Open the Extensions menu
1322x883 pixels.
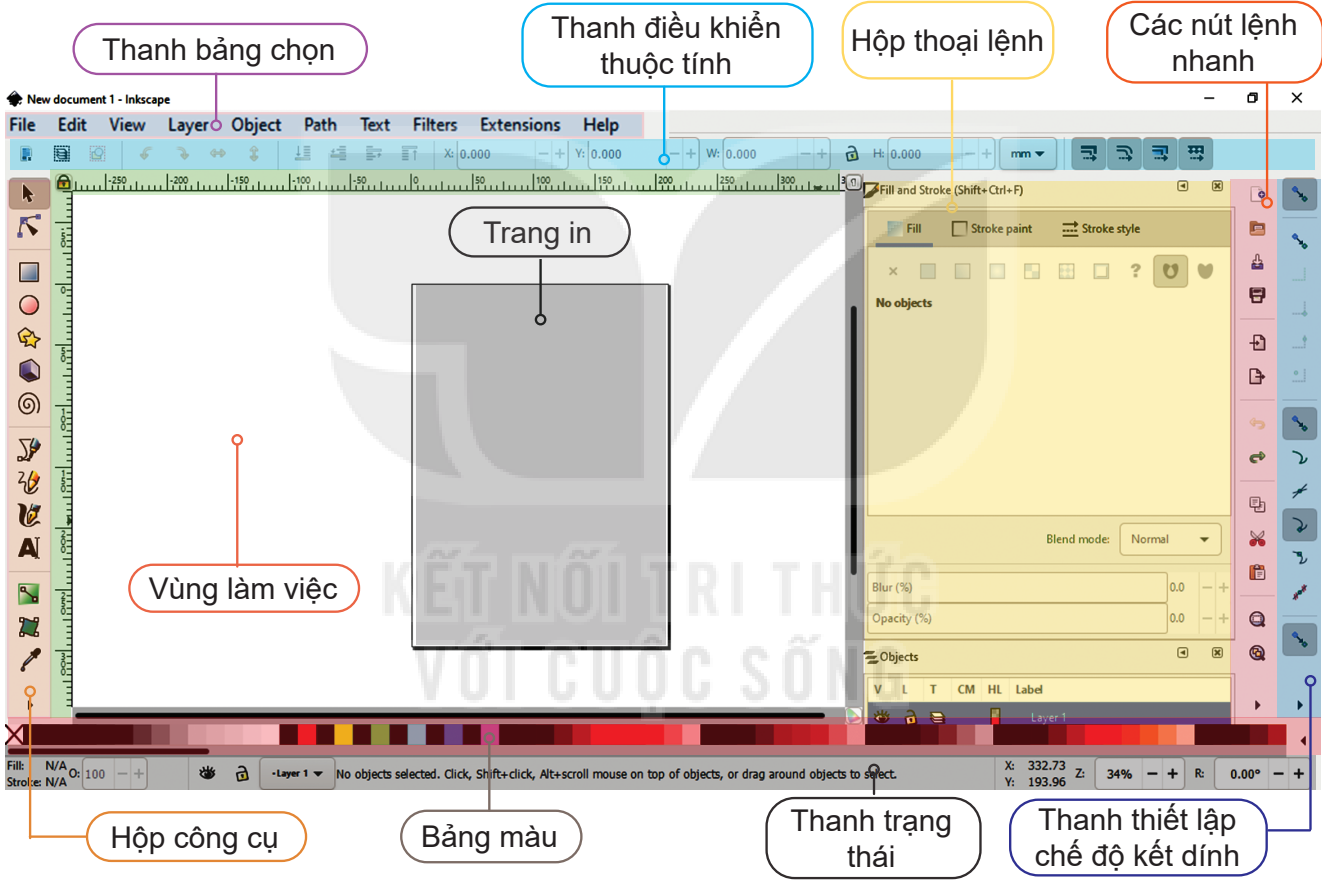pos(520,125)
